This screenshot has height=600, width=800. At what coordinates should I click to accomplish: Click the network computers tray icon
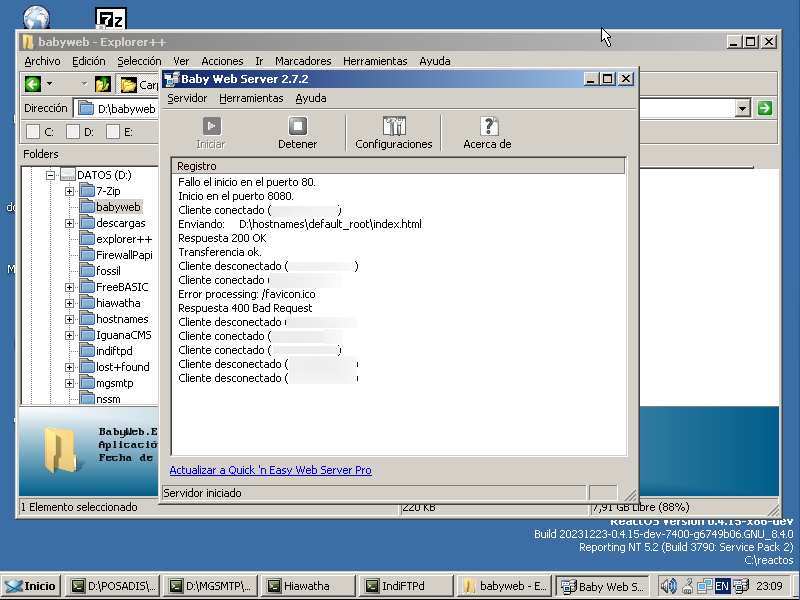pyautogui.click(x=705, y=586)
